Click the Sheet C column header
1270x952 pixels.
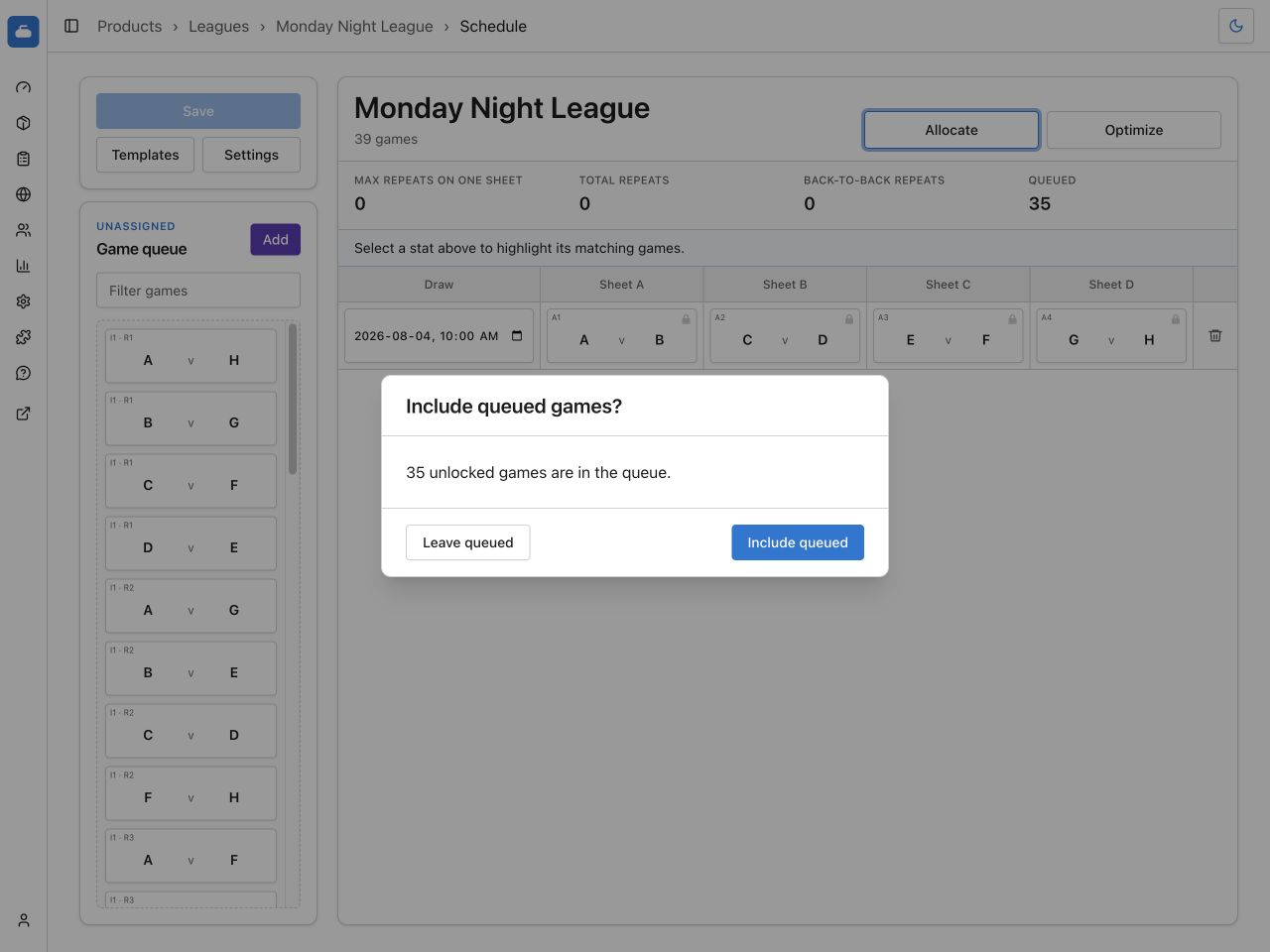point(948,285)
